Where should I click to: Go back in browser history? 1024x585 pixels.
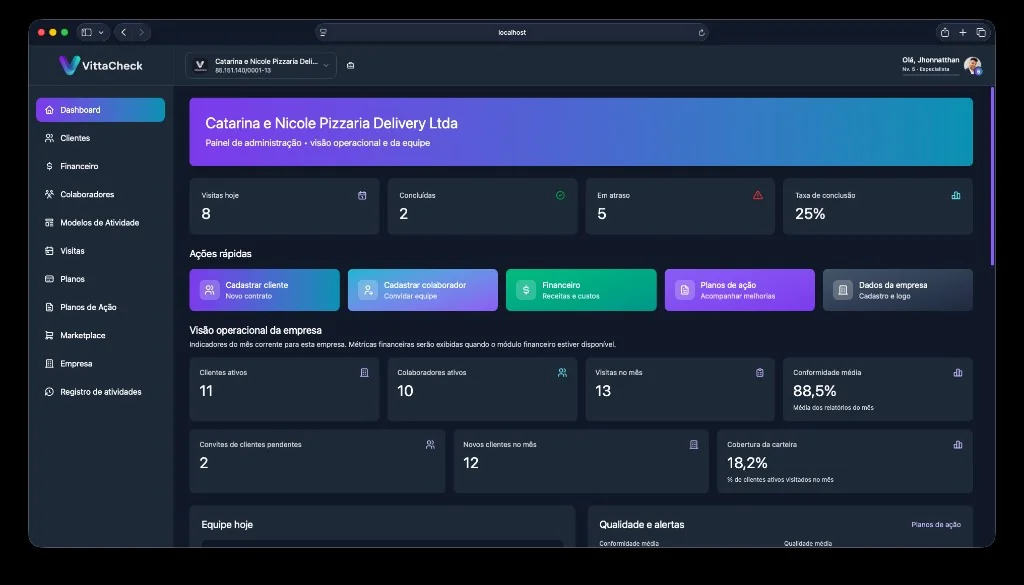tap(123, 33)
